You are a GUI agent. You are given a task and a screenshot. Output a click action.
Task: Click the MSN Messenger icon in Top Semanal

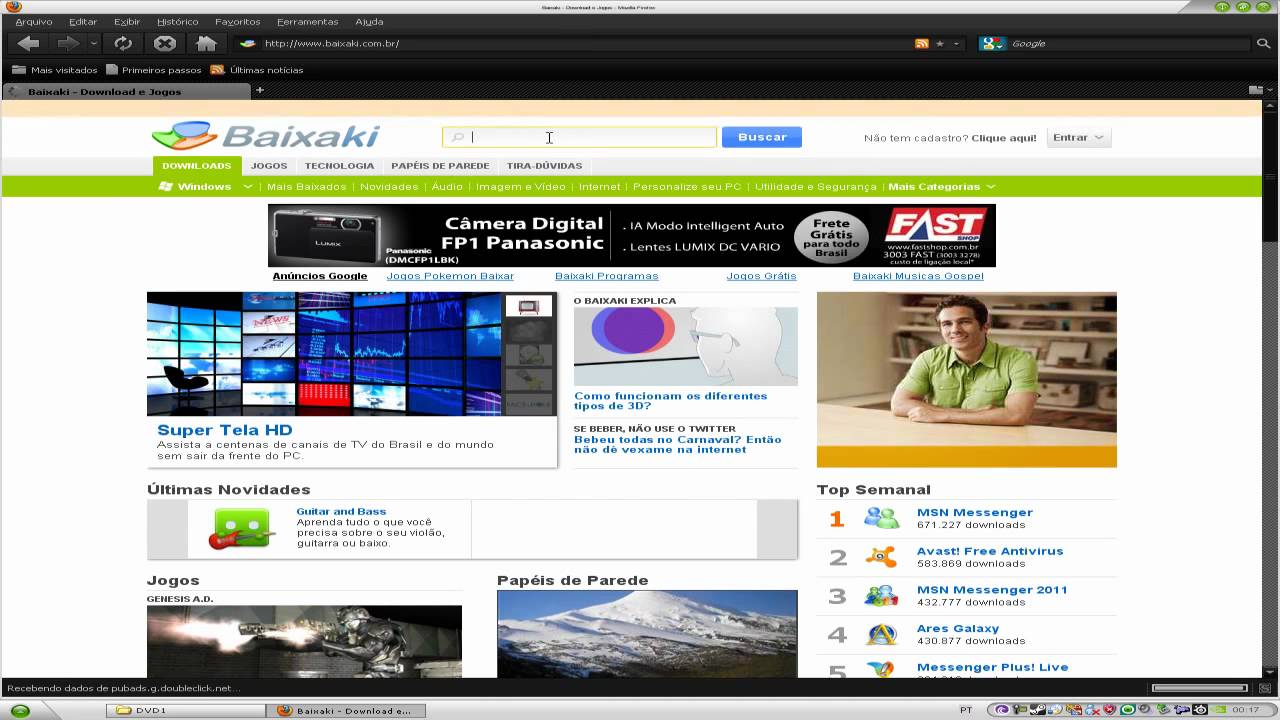pos(882,518)
